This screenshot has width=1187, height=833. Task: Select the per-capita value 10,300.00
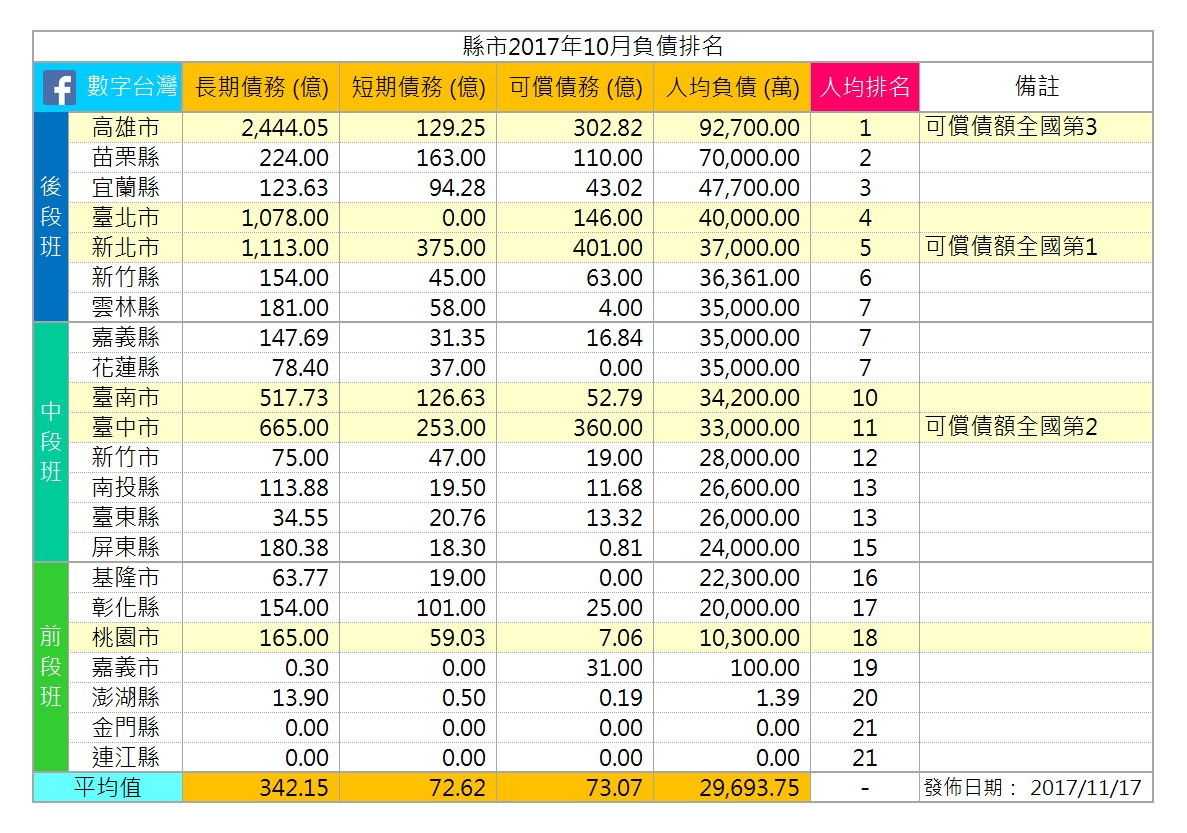749,638
